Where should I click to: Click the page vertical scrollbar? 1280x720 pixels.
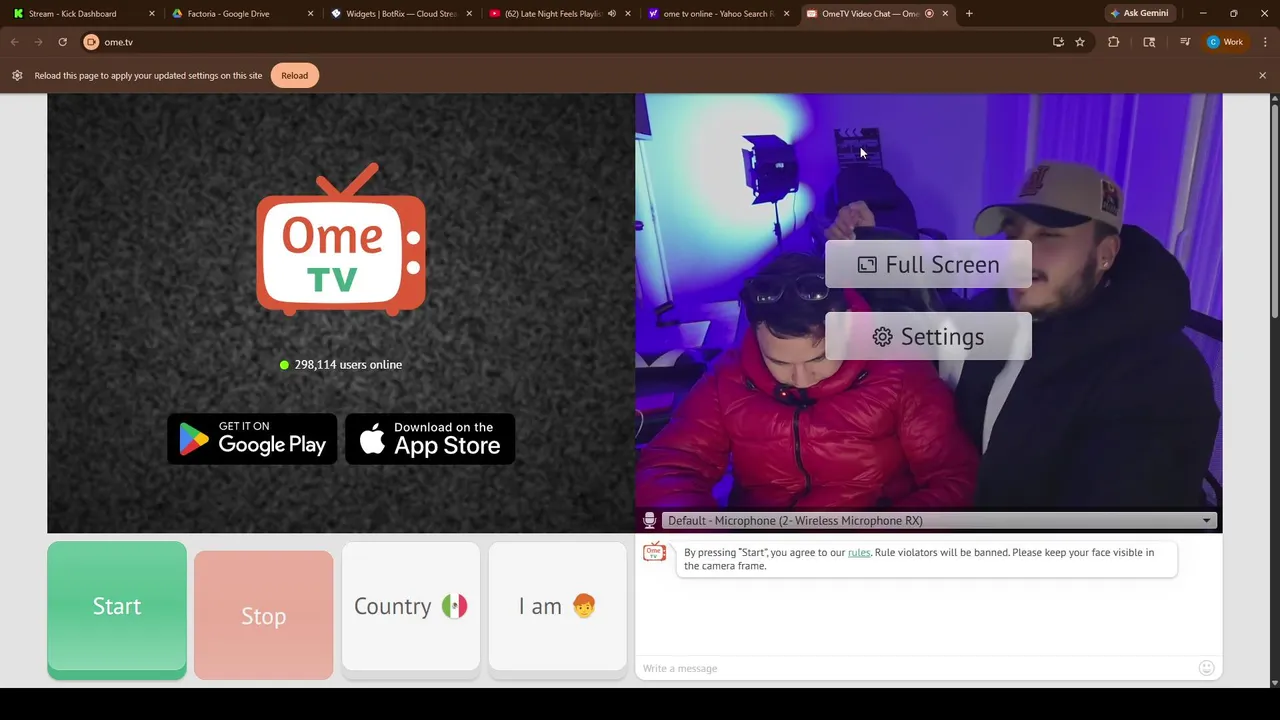[1275, 210]
